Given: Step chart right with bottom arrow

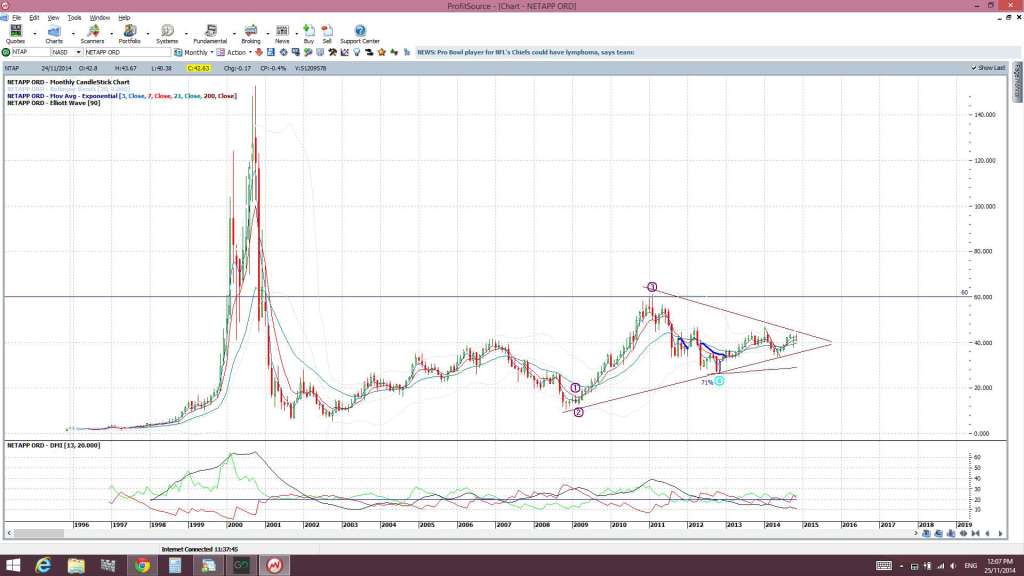Looking at the screenshot, I should tap(1000, 534).
